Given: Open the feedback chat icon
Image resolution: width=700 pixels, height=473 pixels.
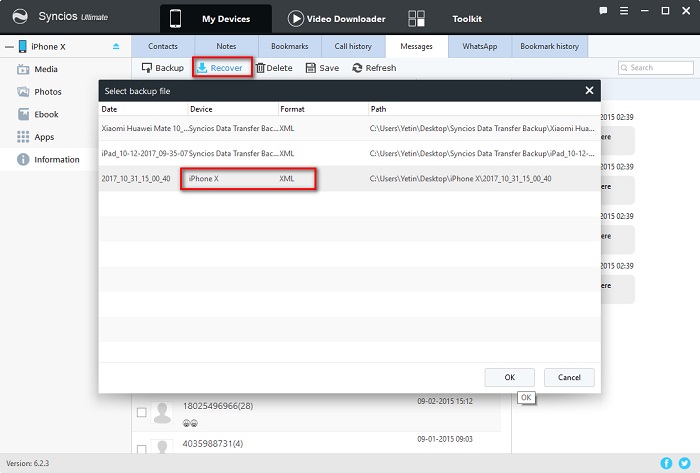Looking at the screenshot, I should 603,11.
